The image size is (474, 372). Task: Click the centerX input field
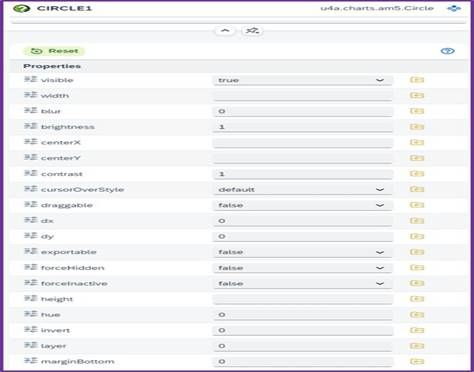pyautogui.click(x=303, y=143)
